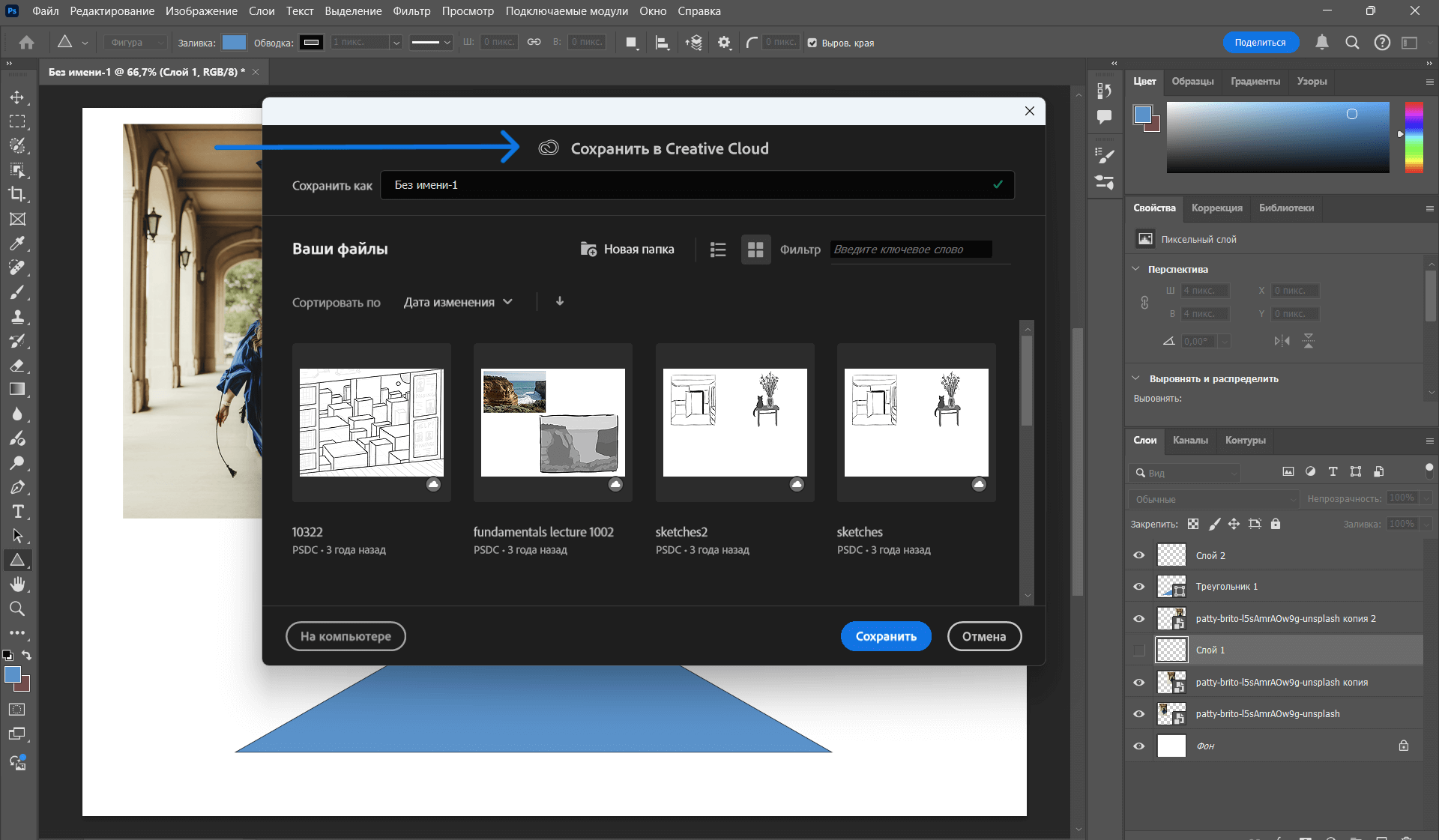1439x840 pixels.
Task: Click the filter keyword input field
Action: point(912,250)
